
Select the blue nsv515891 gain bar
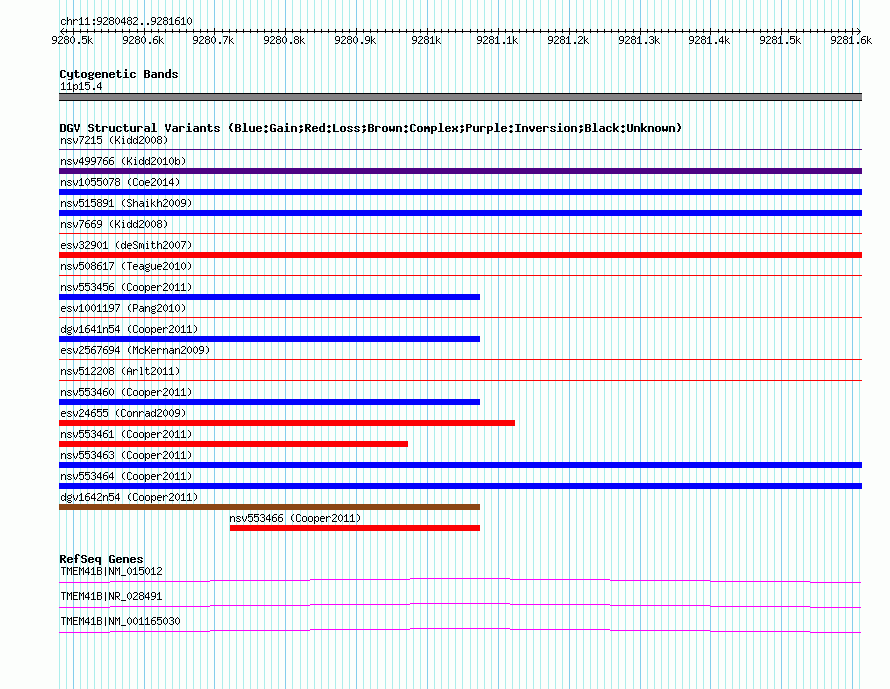(460, 213)
